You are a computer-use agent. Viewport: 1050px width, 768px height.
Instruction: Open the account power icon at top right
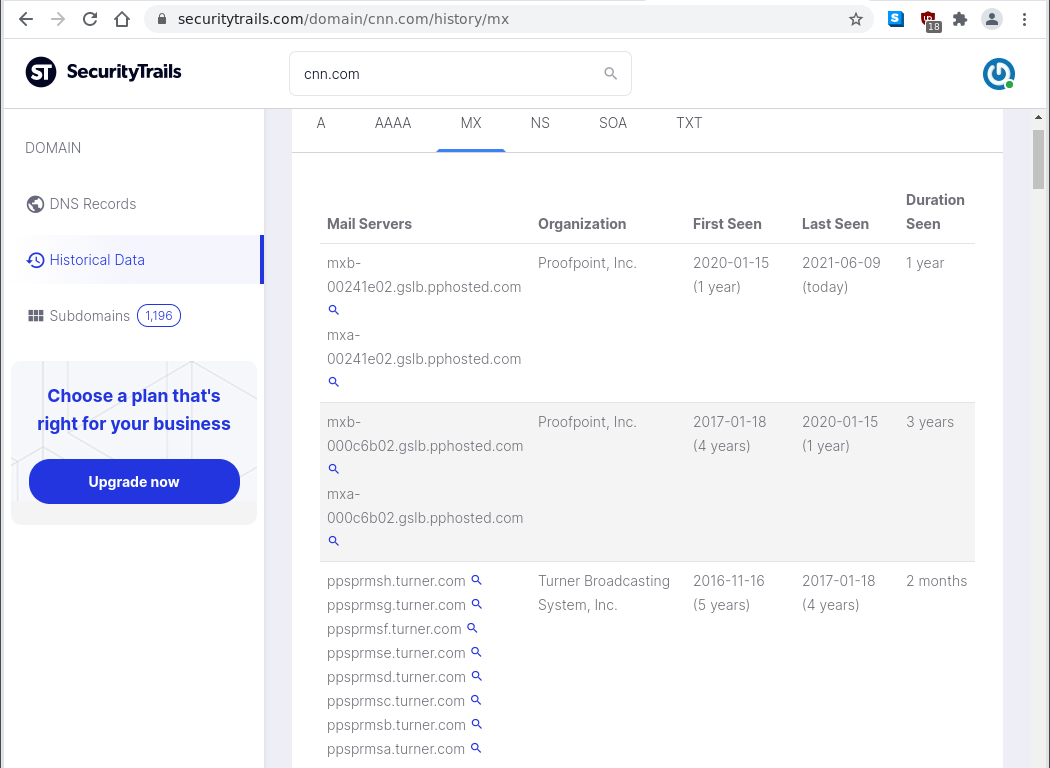pos(998,74)
